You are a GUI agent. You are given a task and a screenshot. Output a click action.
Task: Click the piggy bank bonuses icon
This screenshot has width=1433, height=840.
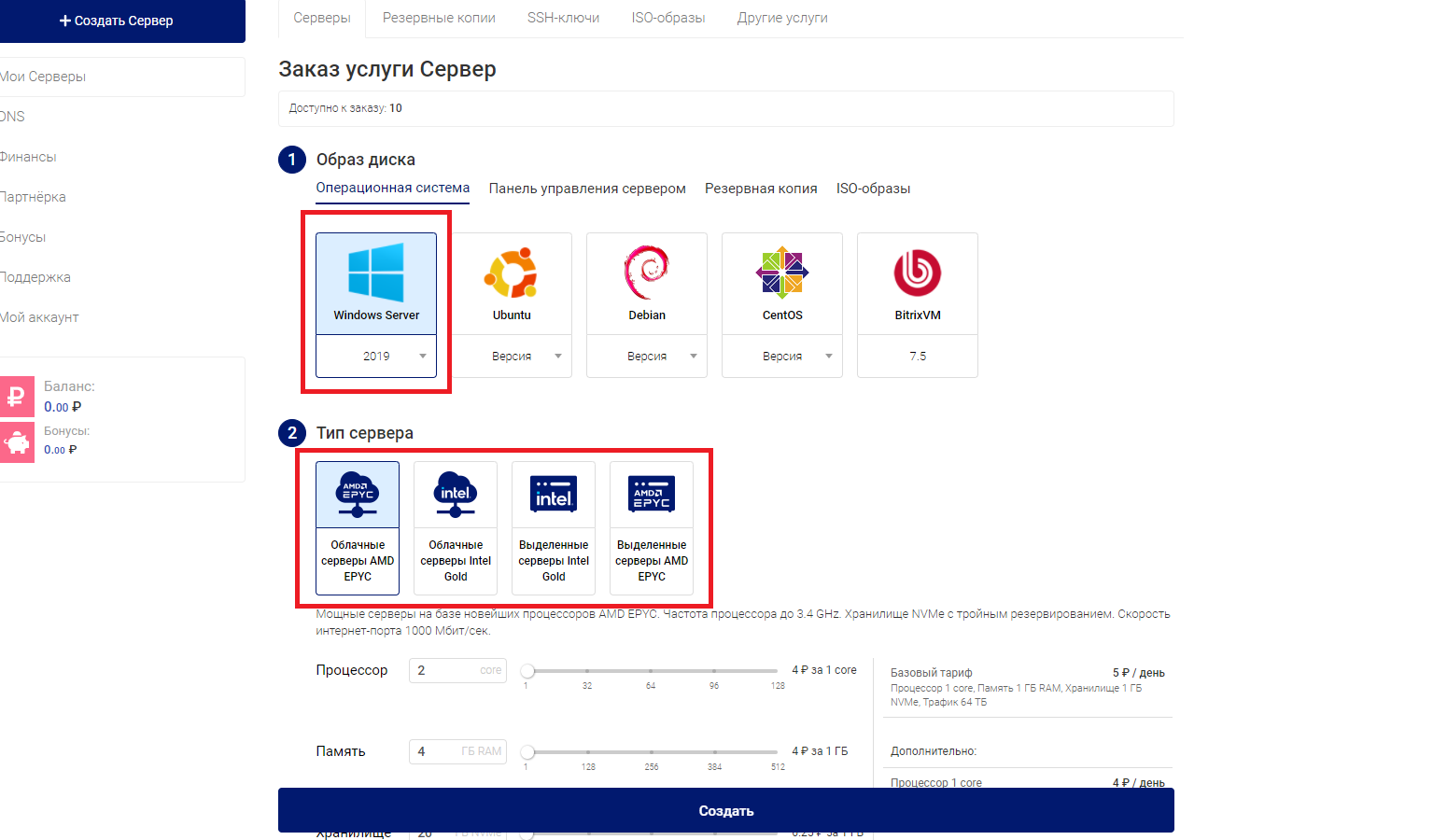[16, 441]
